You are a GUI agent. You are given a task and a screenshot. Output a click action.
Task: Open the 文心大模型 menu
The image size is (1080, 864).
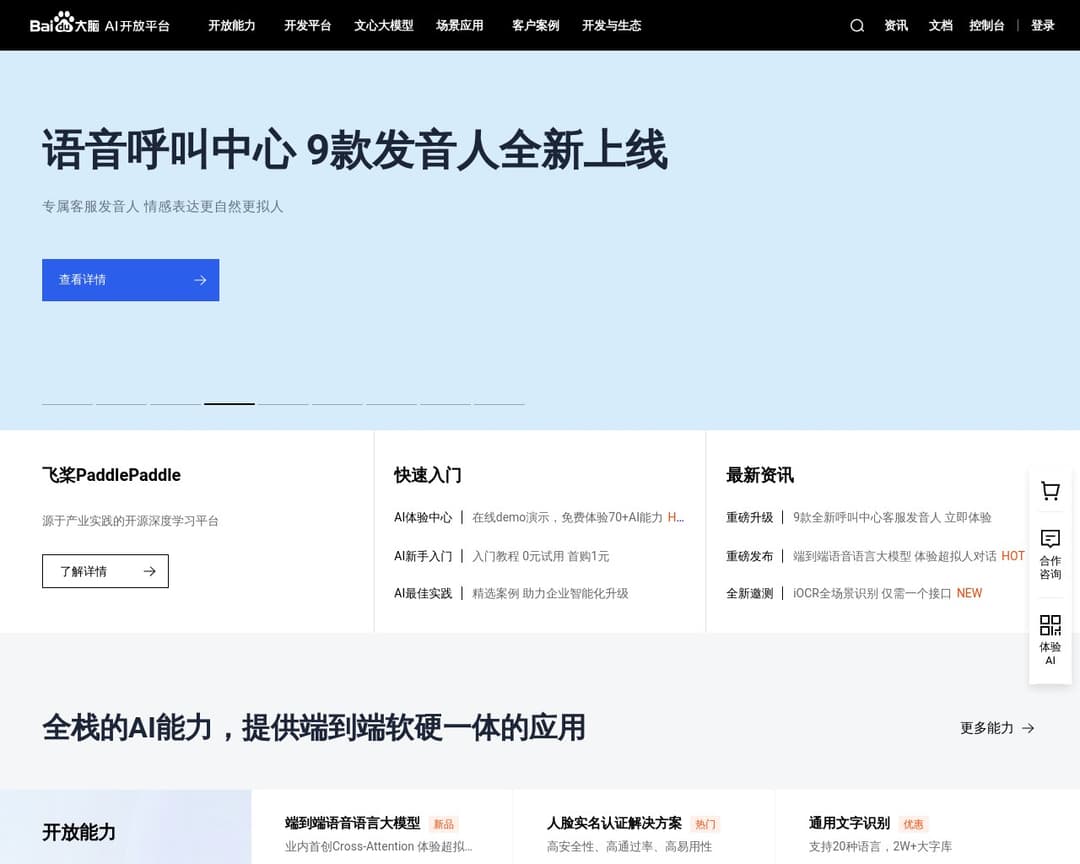click(x=384, y=25)
